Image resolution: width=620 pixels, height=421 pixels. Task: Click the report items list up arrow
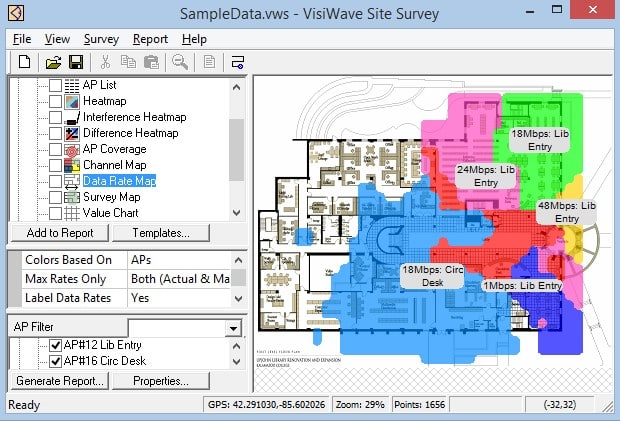tap(236, 87)
